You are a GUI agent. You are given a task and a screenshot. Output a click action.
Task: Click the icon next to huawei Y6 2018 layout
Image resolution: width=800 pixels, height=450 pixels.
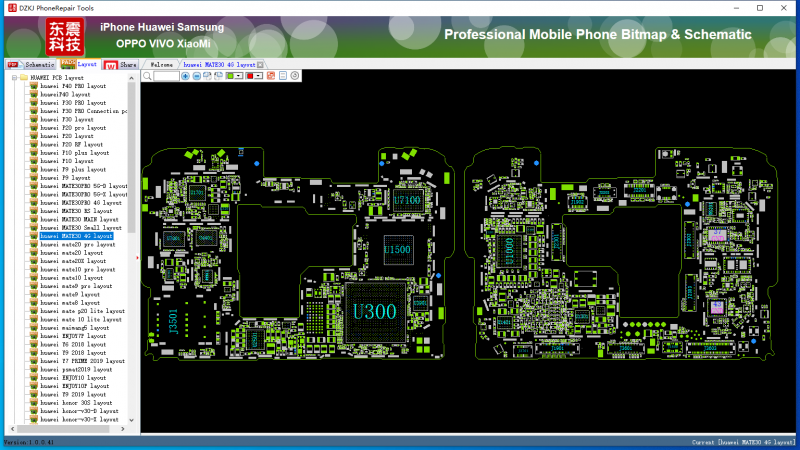(x=34, y=344)
